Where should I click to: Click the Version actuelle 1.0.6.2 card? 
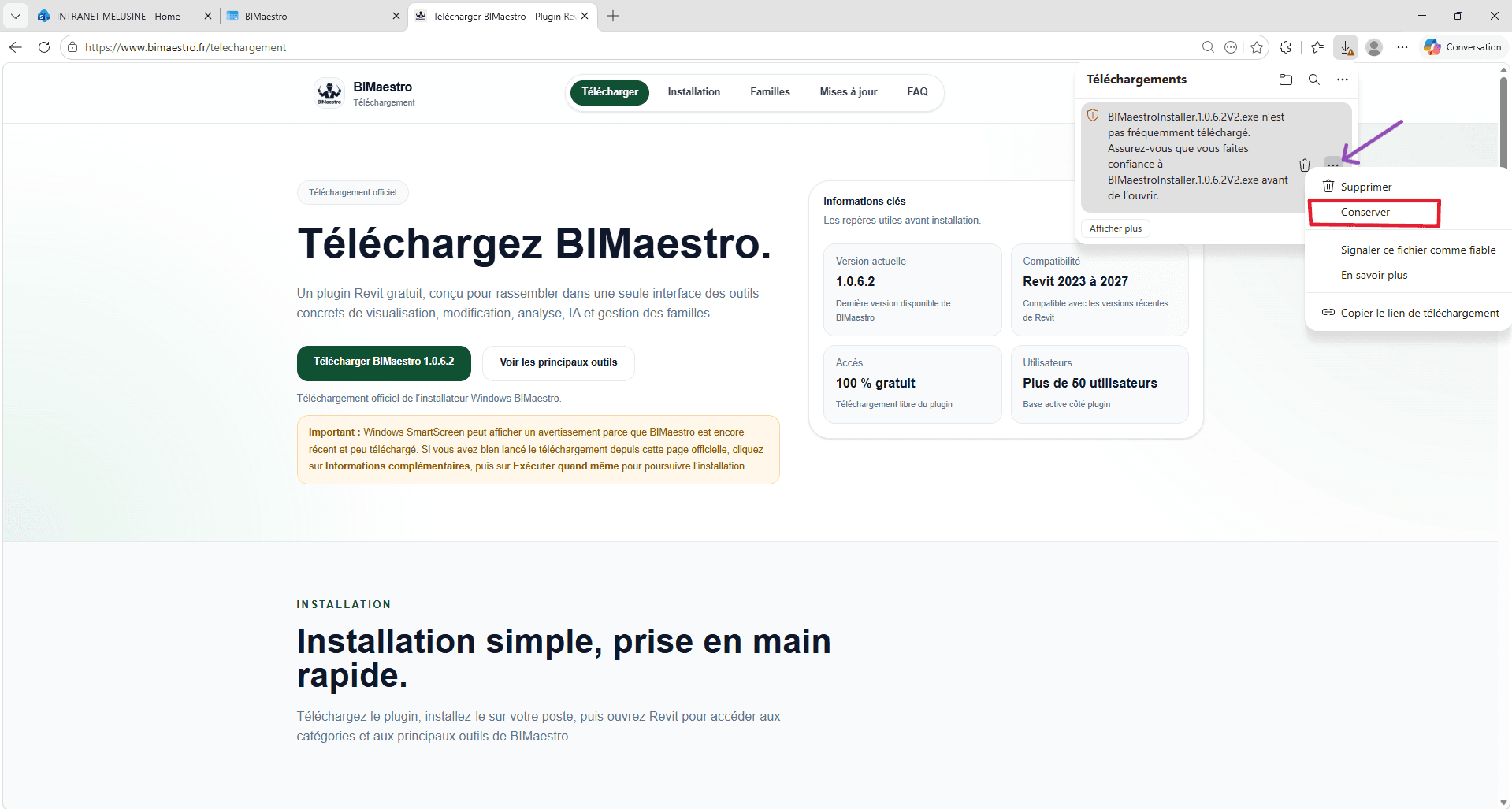912,289
